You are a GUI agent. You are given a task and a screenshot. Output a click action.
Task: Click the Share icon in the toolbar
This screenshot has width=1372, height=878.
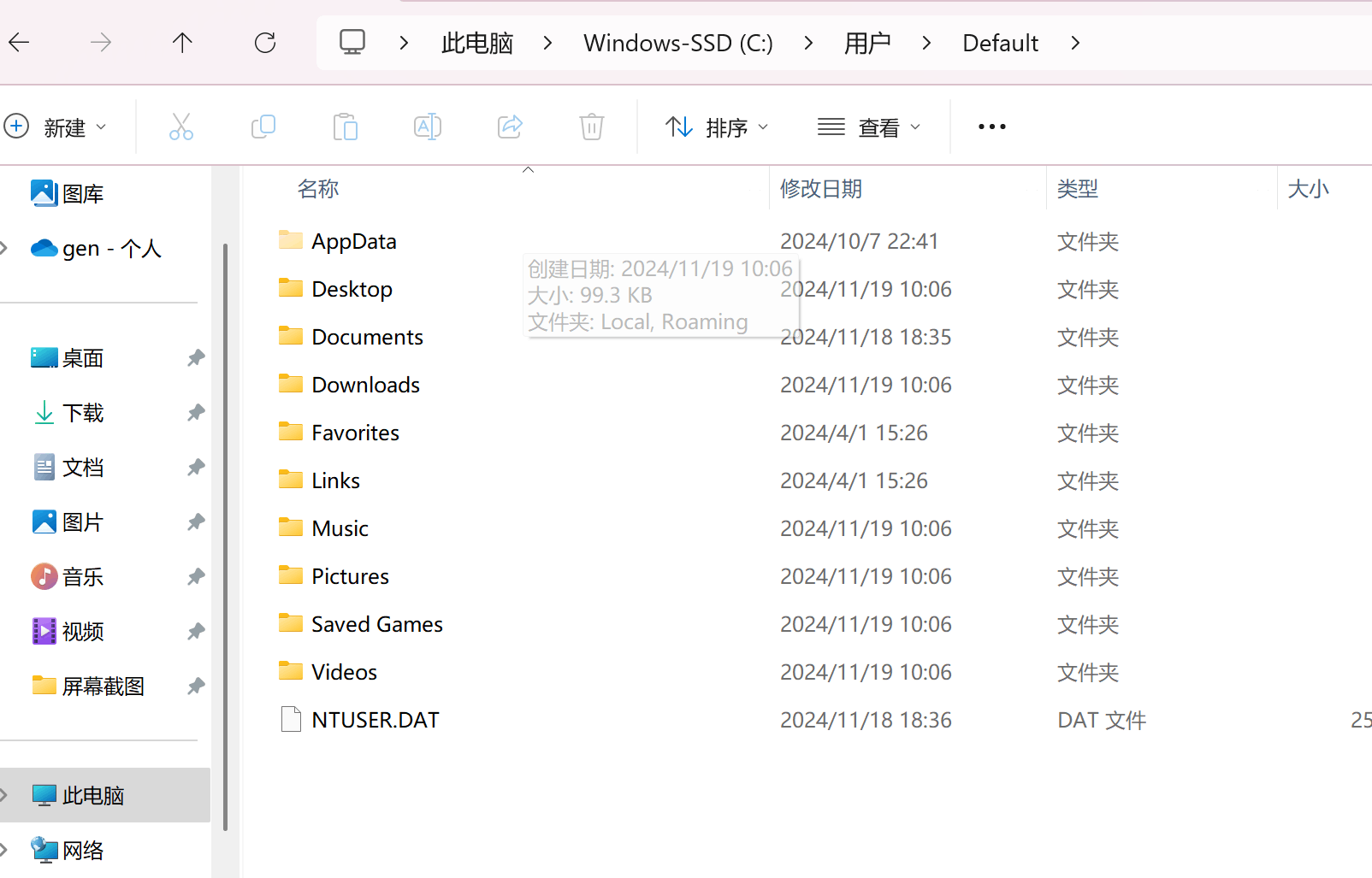510,127
